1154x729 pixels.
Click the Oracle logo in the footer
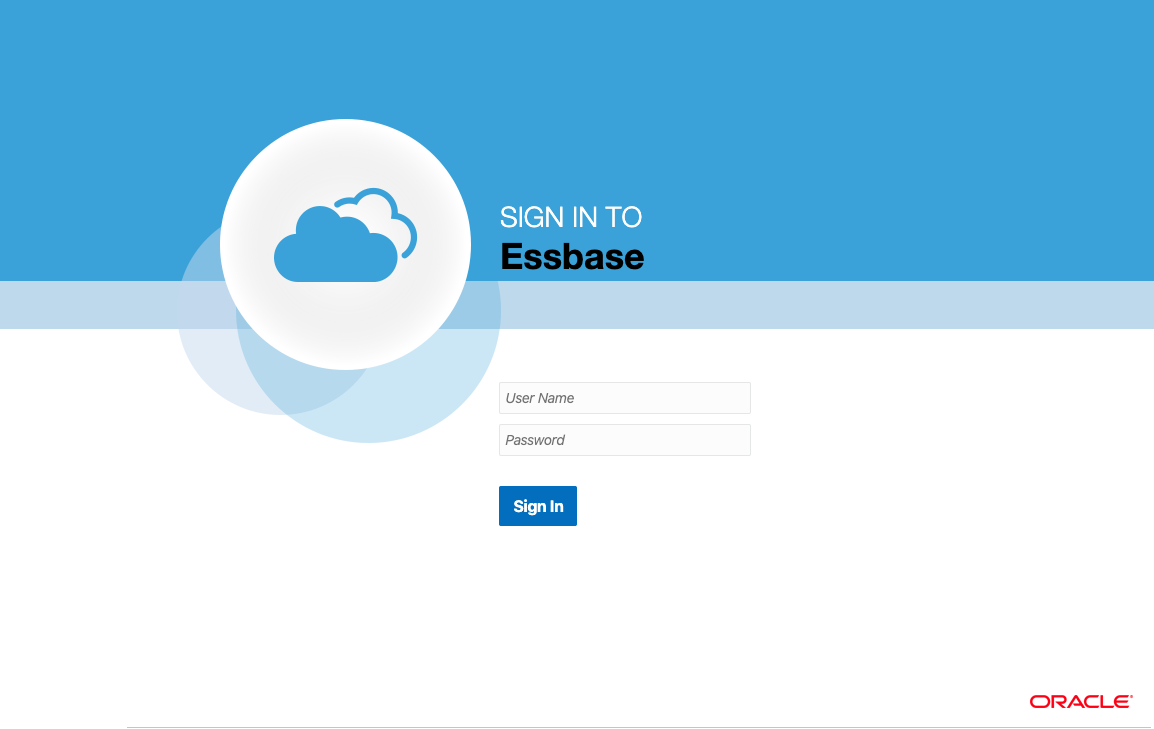click(1080, 702)
